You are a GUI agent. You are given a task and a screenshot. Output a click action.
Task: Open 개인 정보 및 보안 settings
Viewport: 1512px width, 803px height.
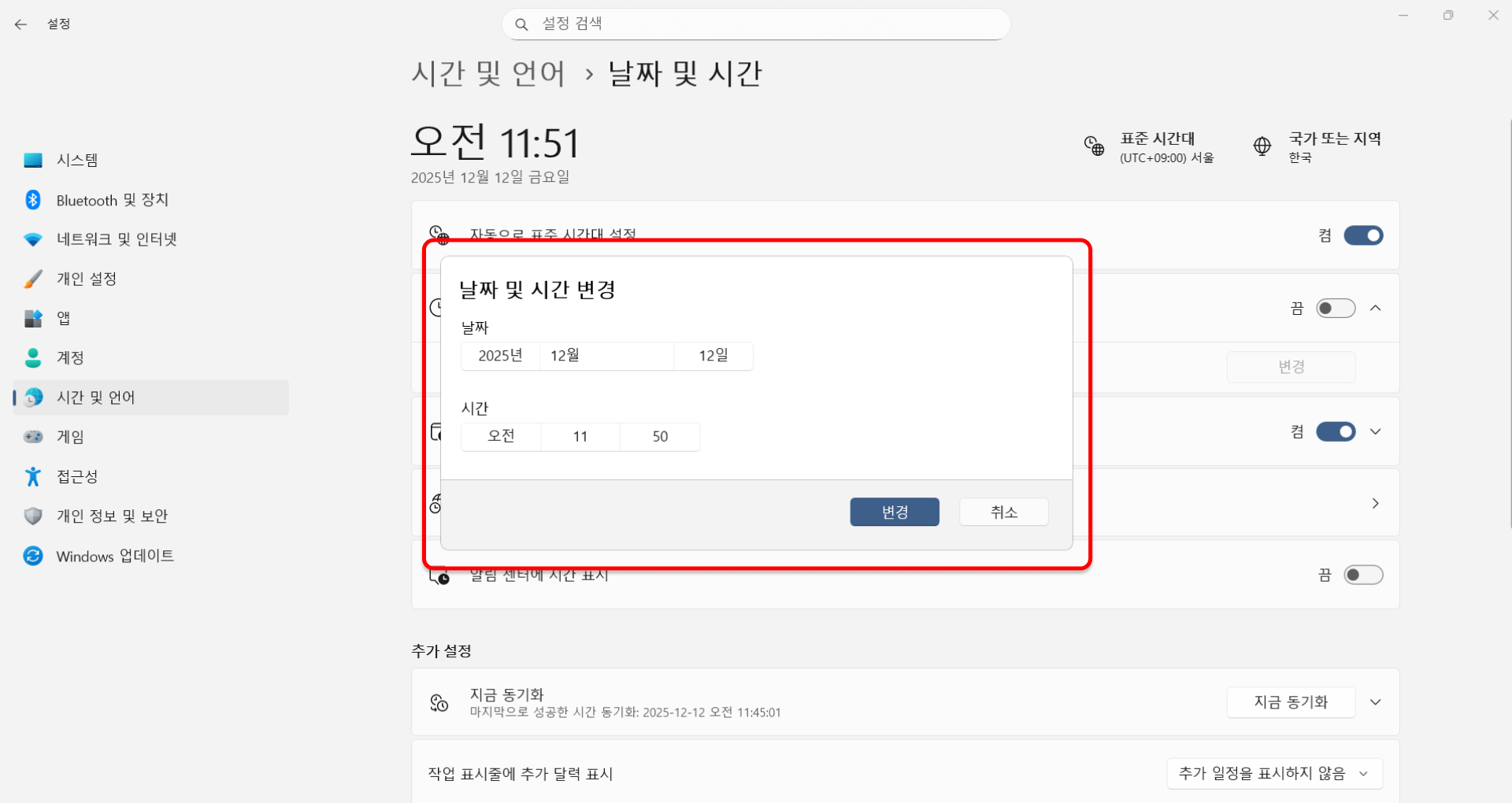coord(112,516)
